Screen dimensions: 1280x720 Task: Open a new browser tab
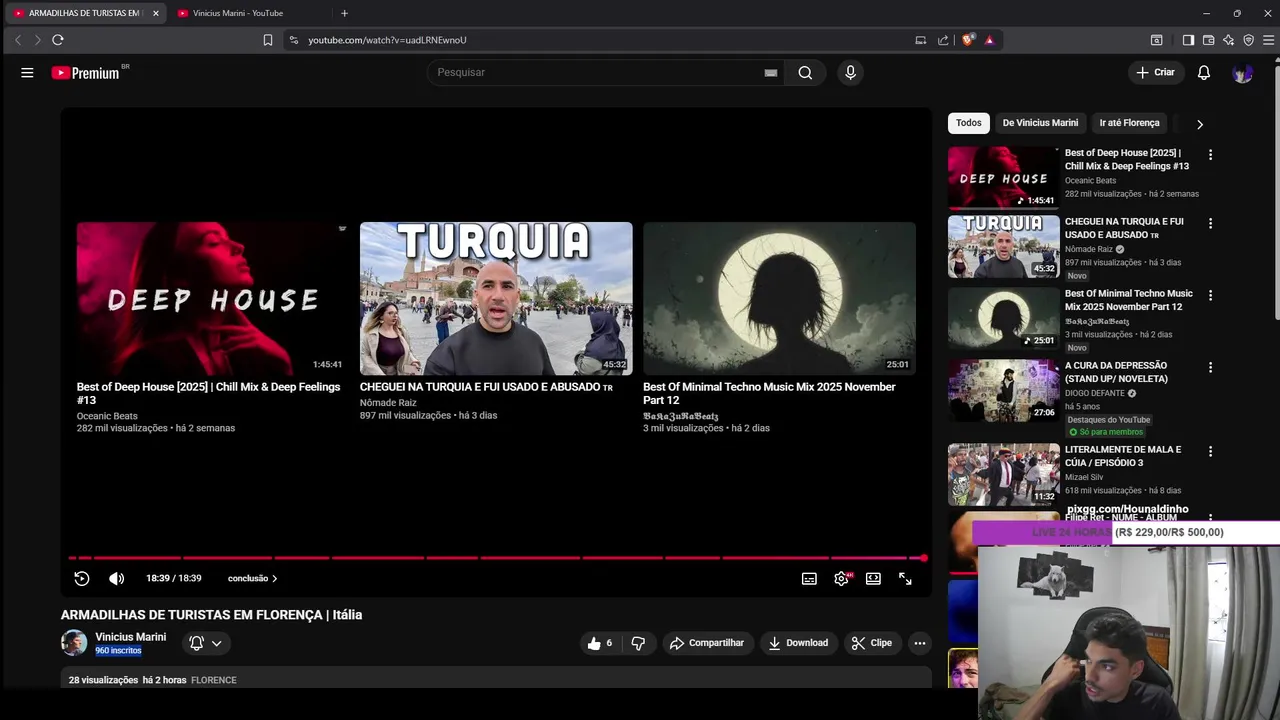[344, 13]
